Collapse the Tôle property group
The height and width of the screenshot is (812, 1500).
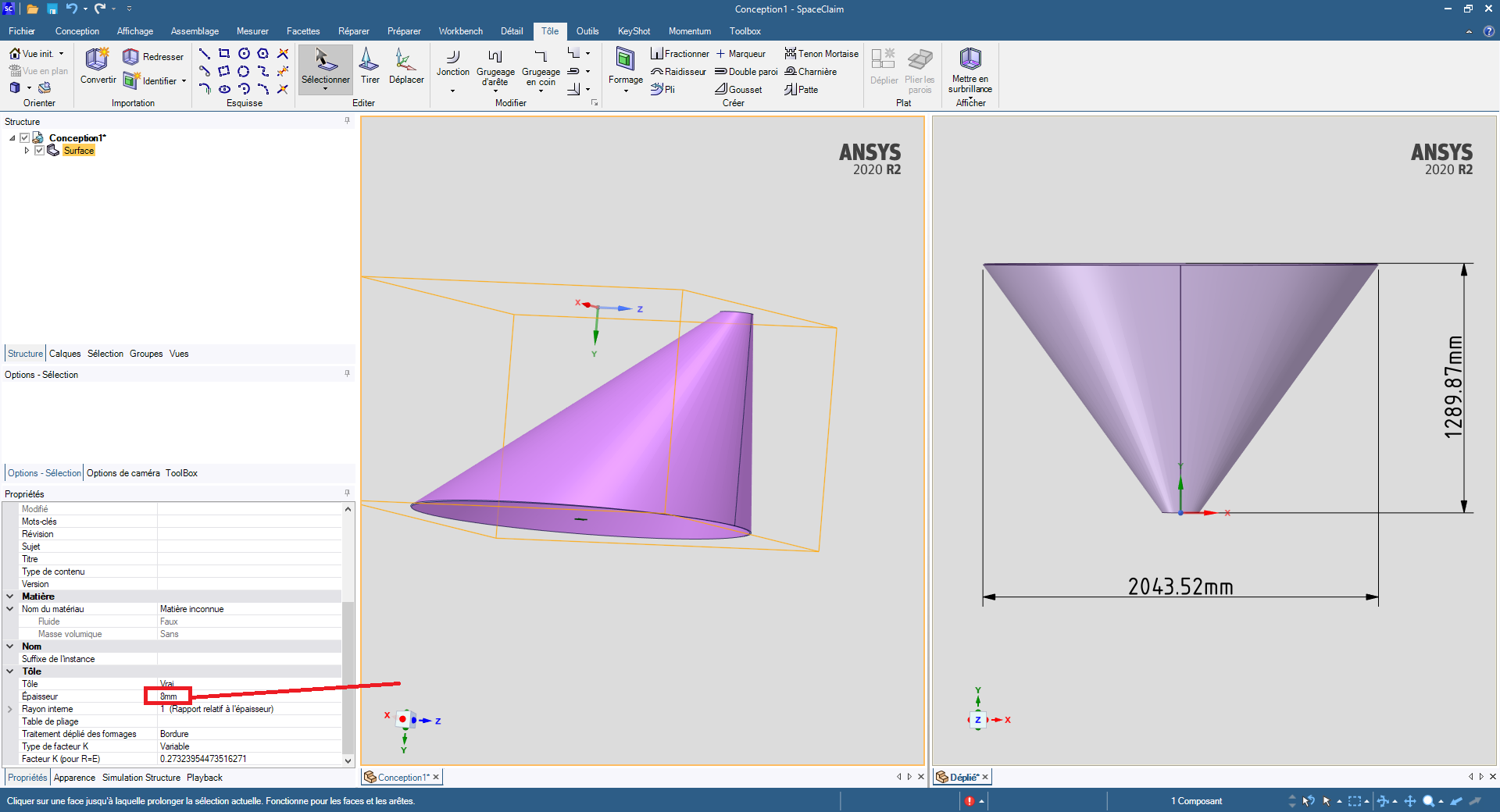click(x=10, y=671)
